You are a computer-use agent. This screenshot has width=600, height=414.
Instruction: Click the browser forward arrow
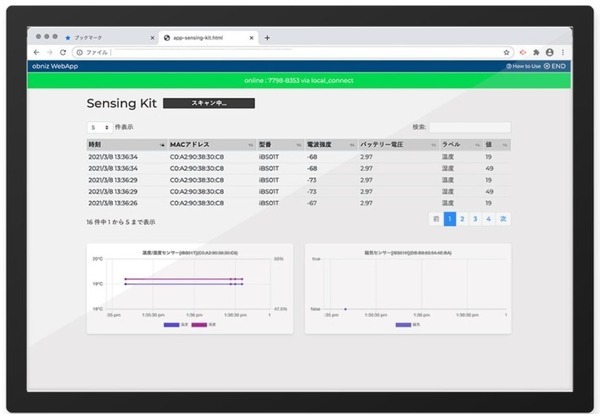tap(50, 51)
